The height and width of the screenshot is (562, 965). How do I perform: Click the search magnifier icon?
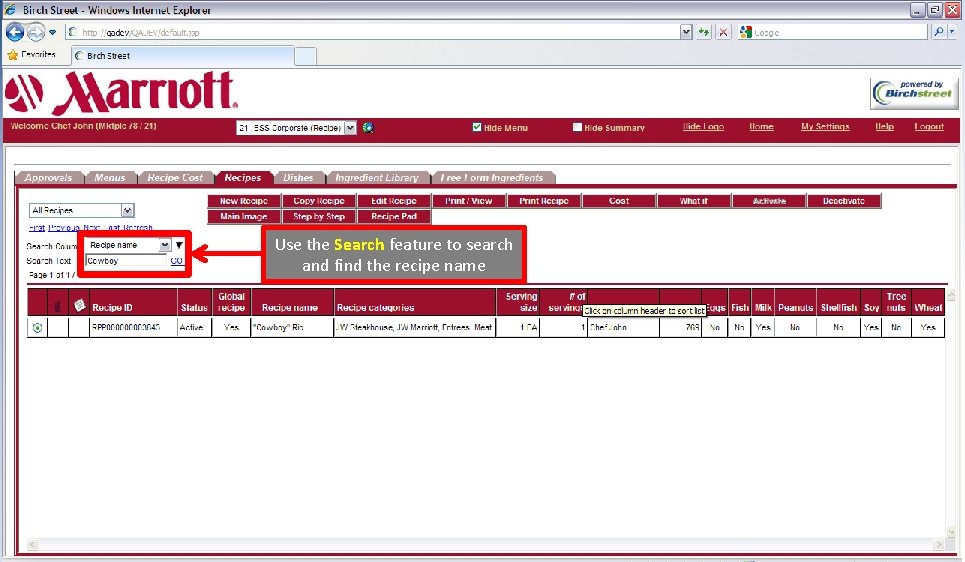pyautogui.click(x=938, y=32)
